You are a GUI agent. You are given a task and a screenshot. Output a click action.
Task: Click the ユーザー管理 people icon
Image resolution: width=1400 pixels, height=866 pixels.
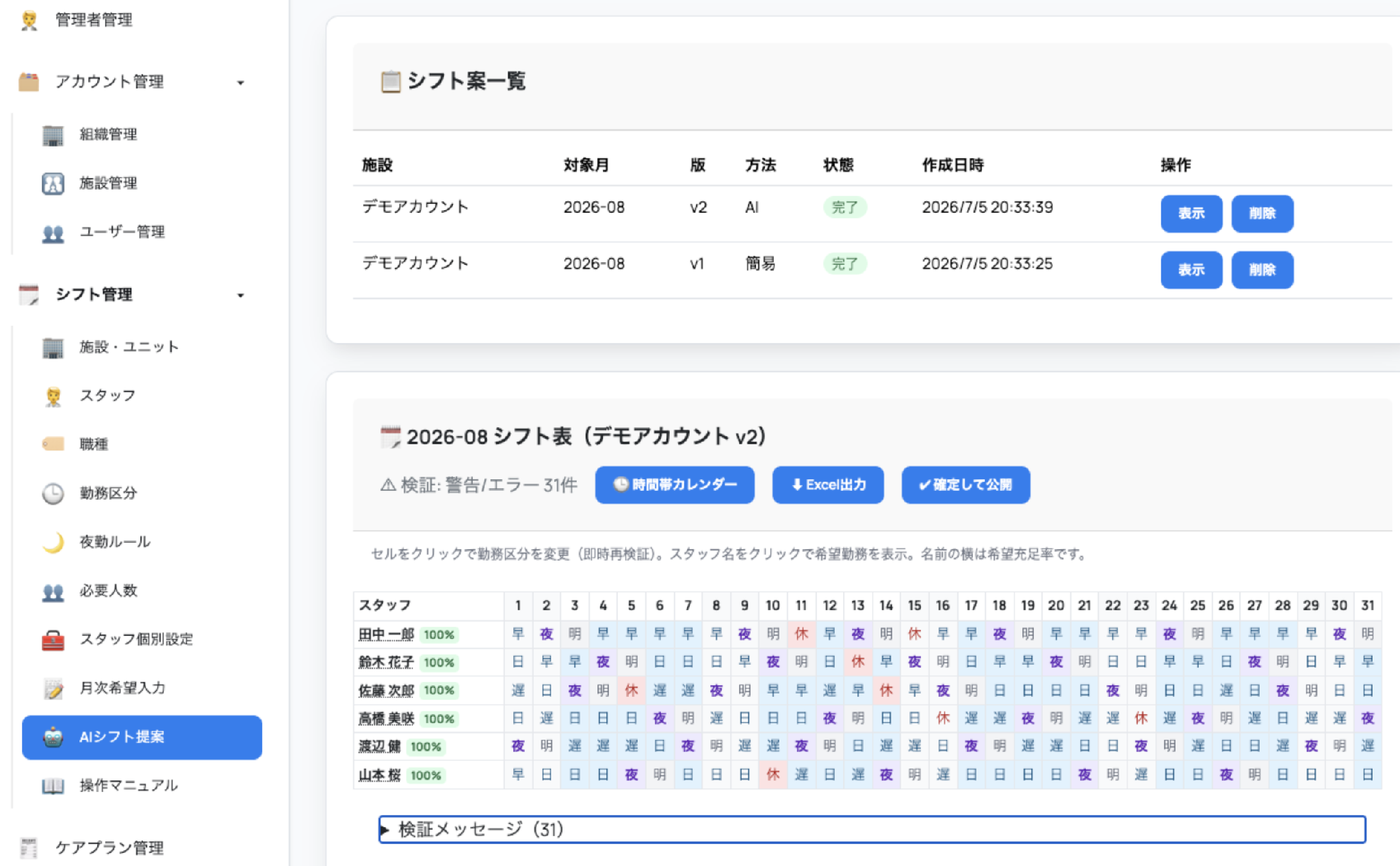tap(53, 233)
